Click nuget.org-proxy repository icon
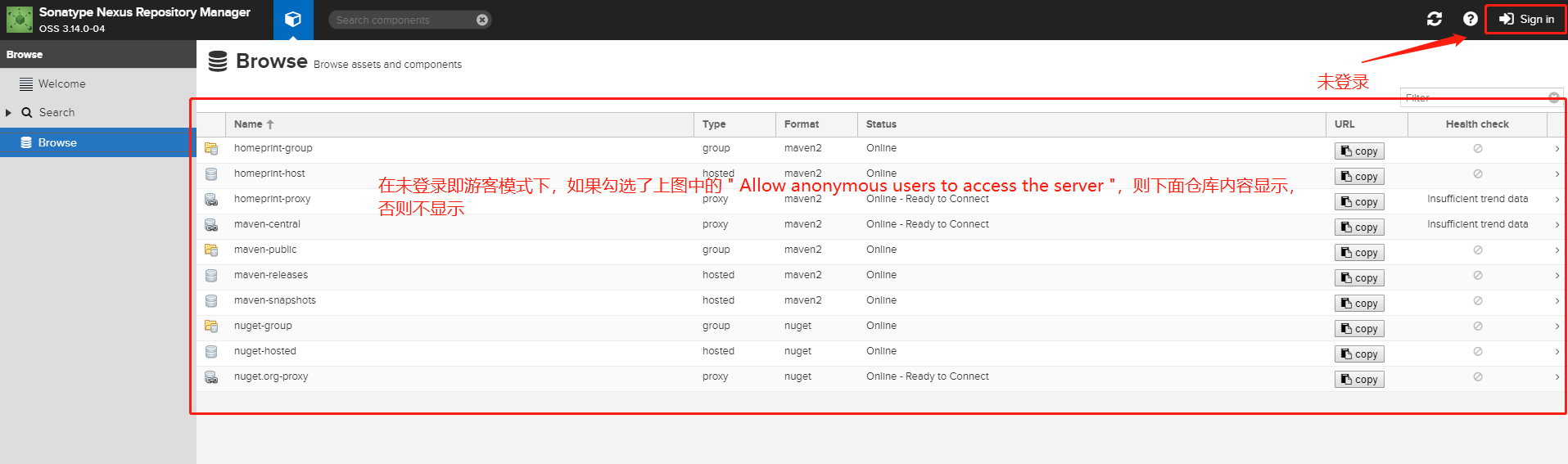 (x=211, y=377)
